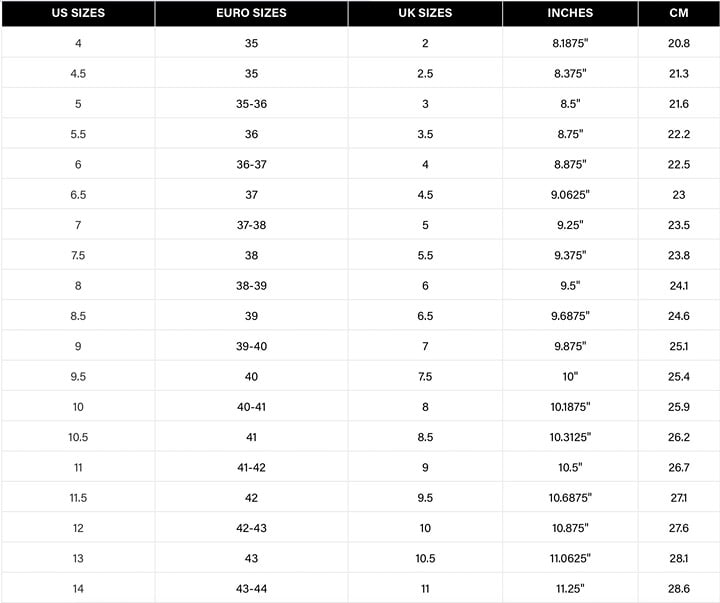The height and width of the screenshot is (603, 720).
Task: Click the US SIZES column header
Action: (78, 13)
